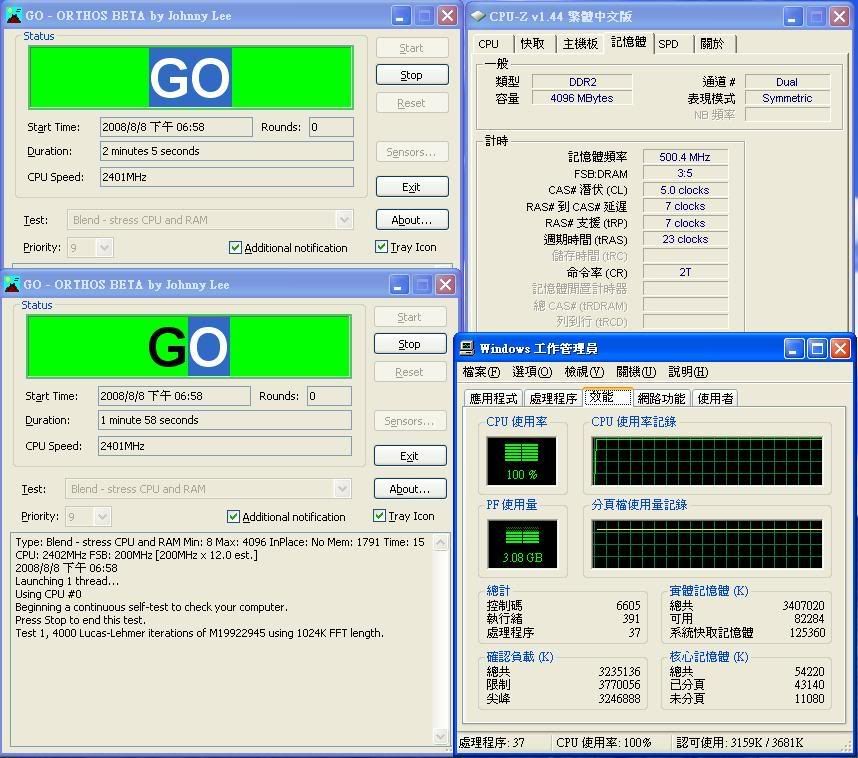Minimize the lower ORTHOS window
The height and width of the screenshot is (758, 858).
[x=398, y=285]
